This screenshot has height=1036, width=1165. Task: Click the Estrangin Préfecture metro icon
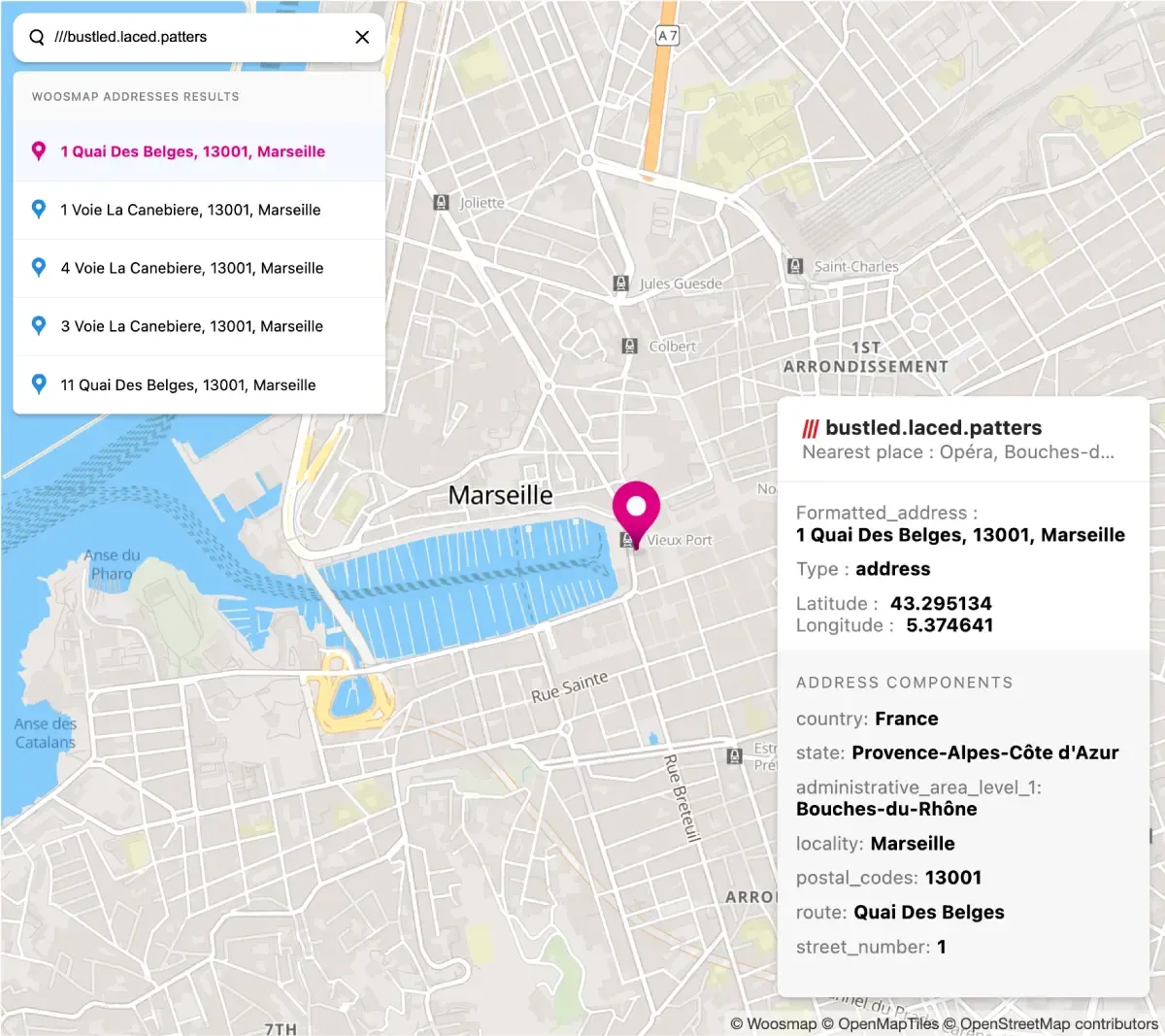coord(735,756)
